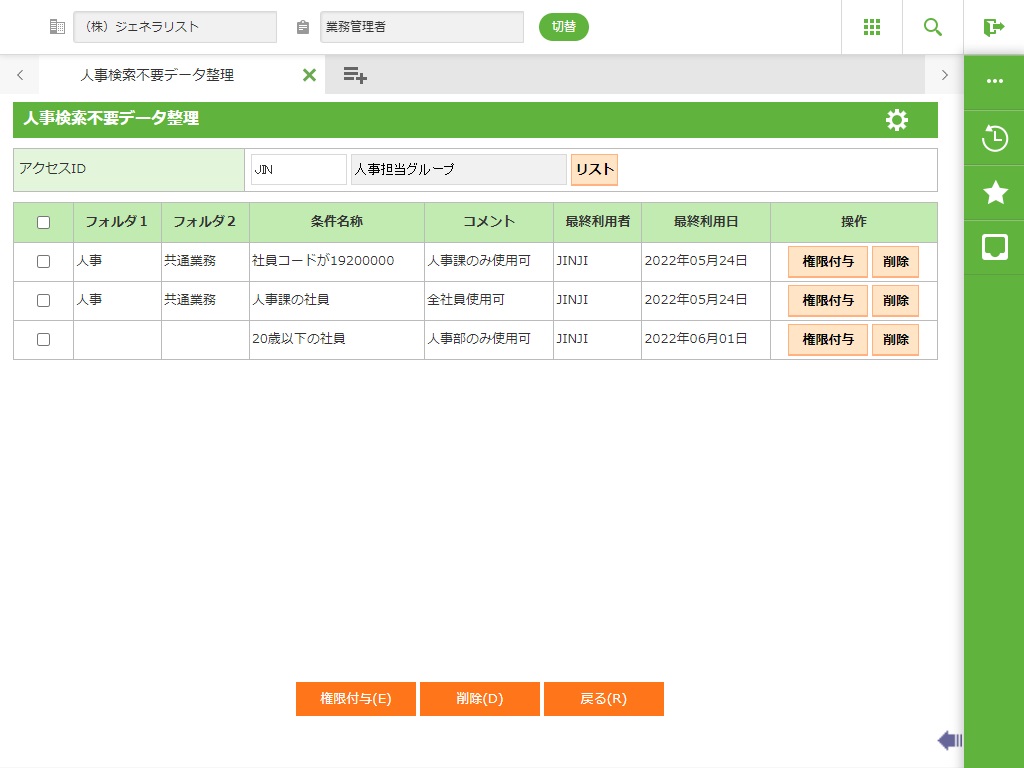Screen dimensions: 1024x768
Task: Check the row for 社員コードが19200000
Action: tap(43, 261)
